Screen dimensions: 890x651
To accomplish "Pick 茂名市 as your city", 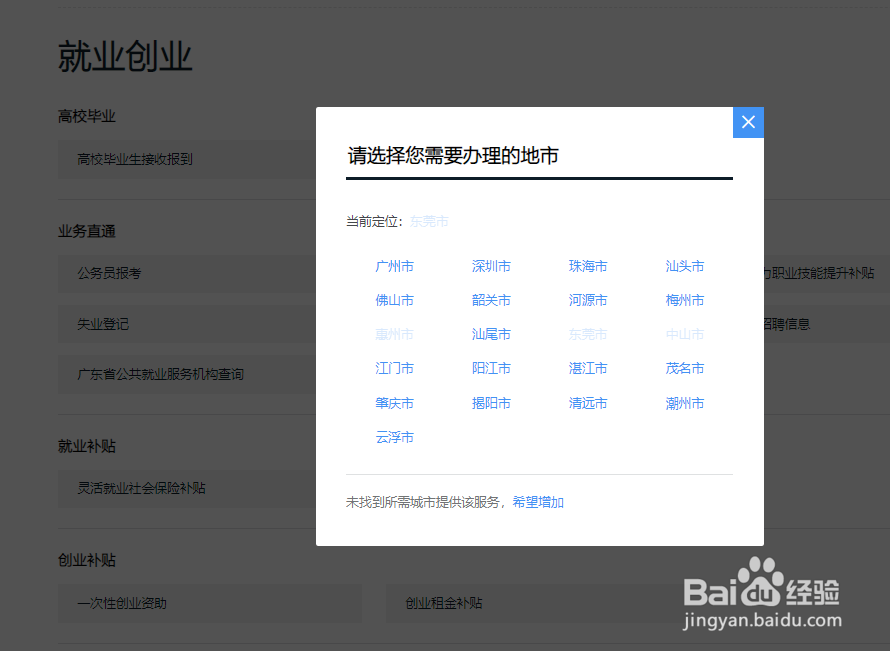I will 684,368.
